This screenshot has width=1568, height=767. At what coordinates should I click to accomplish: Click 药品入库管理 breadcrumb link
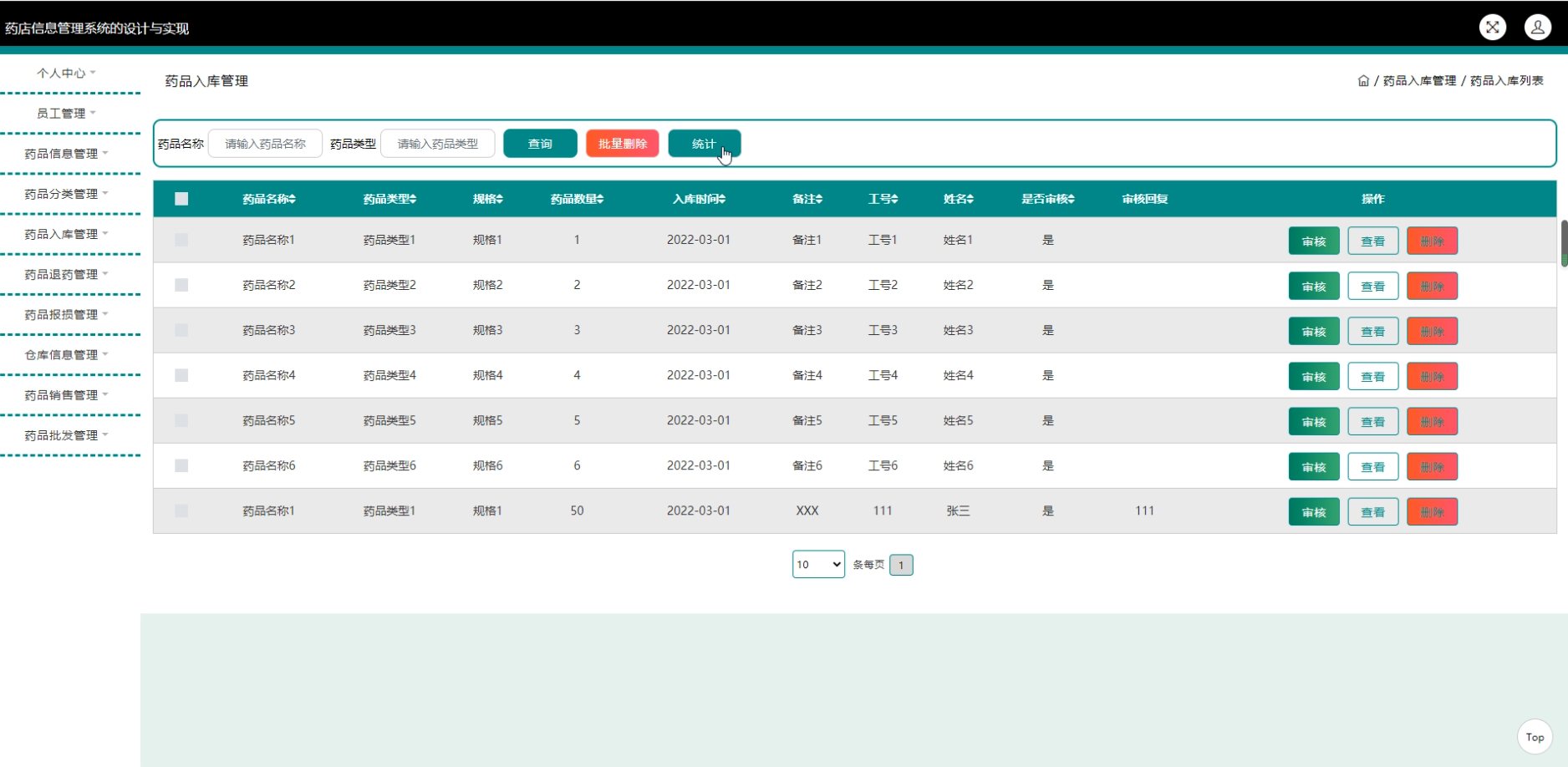point(1419,81)
